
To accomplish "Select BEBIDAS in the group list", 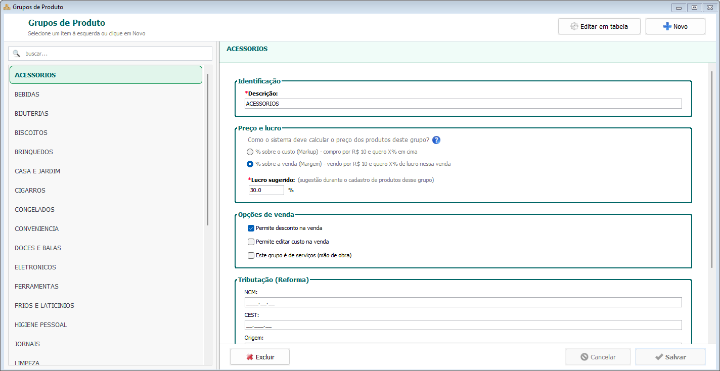I will [106, 94].
